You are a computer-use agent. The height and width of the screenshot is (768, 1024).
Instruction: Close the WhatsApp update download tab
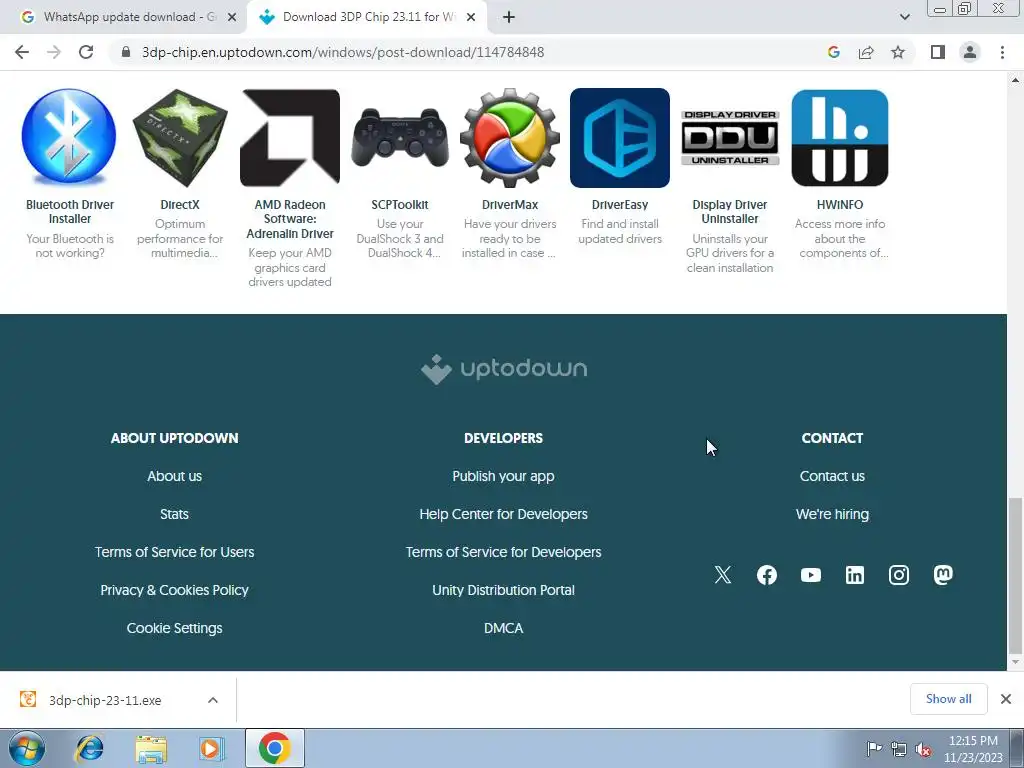click(232, 17)
